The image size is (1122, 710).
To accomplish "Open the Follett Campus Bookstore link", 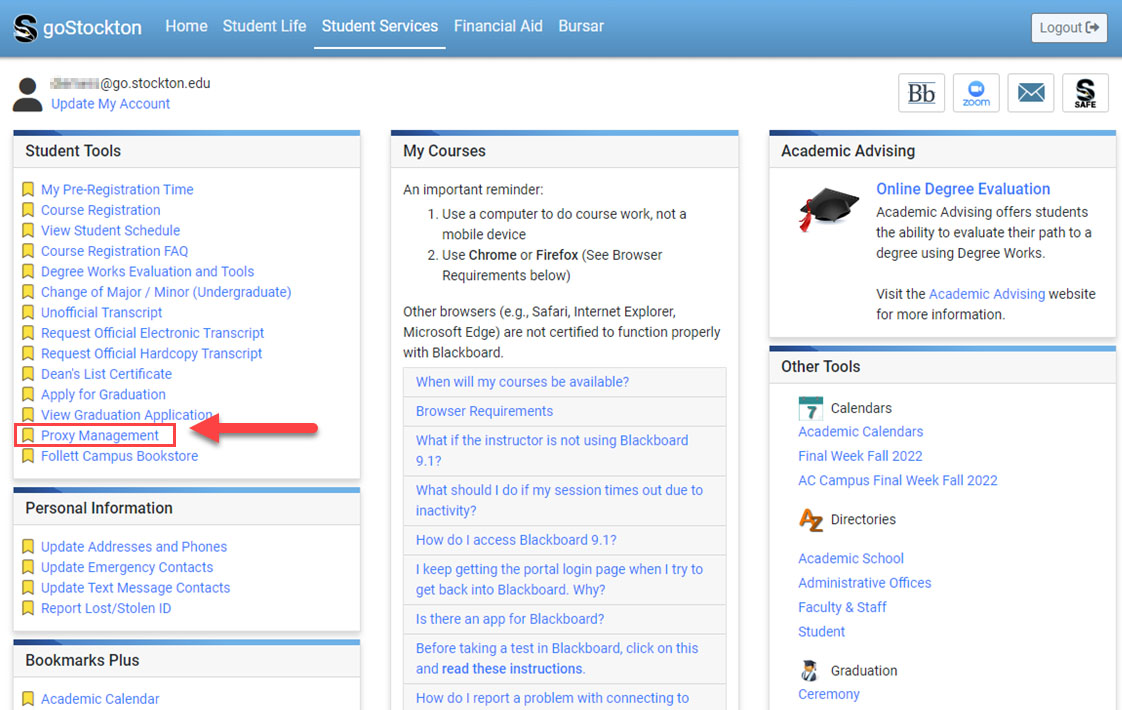I will [x=119, y=456].
